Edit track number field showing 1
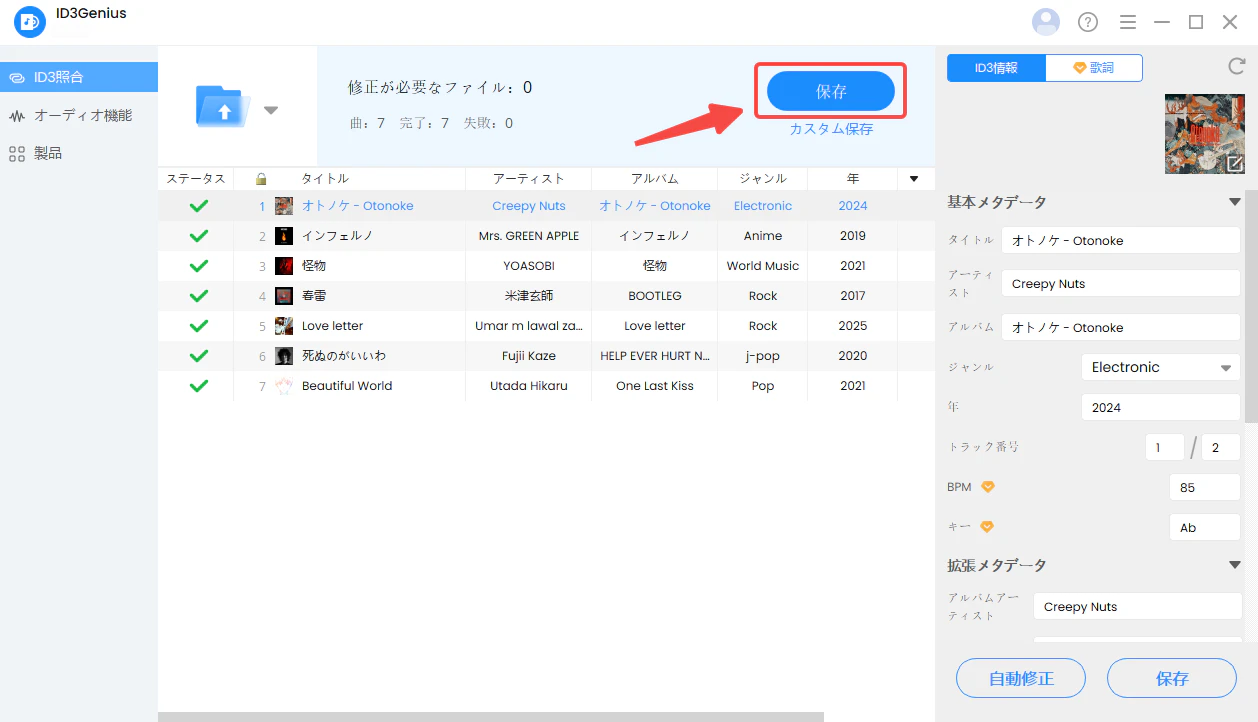The height and width of the screenshot is (722, 1258). (x=1165, y=447)
